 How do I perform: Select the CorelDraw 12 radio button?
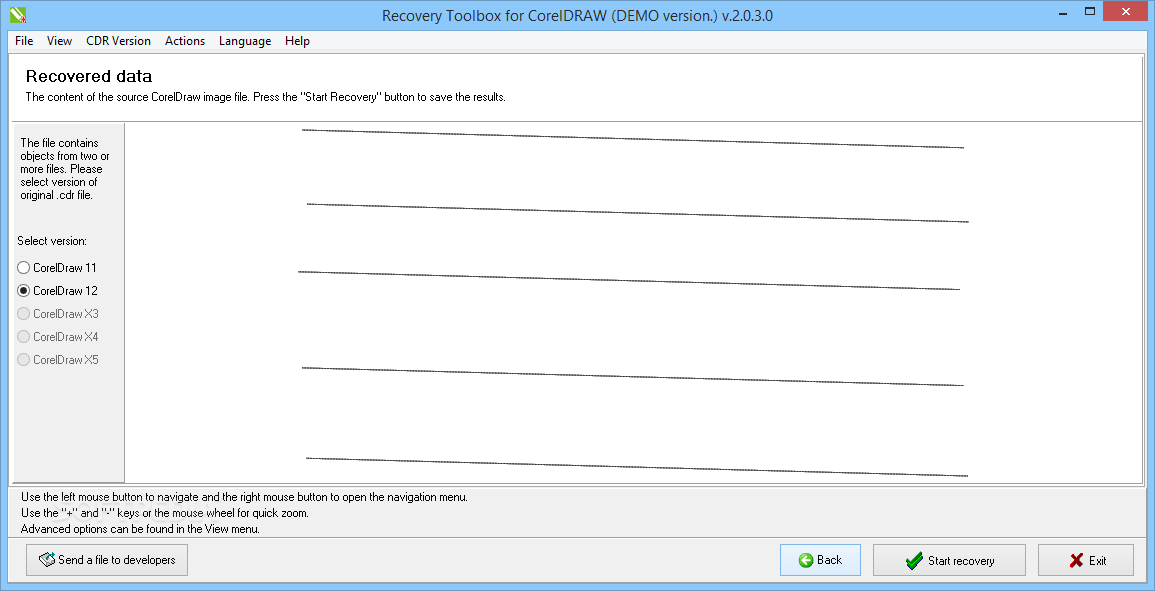point(57,291)
